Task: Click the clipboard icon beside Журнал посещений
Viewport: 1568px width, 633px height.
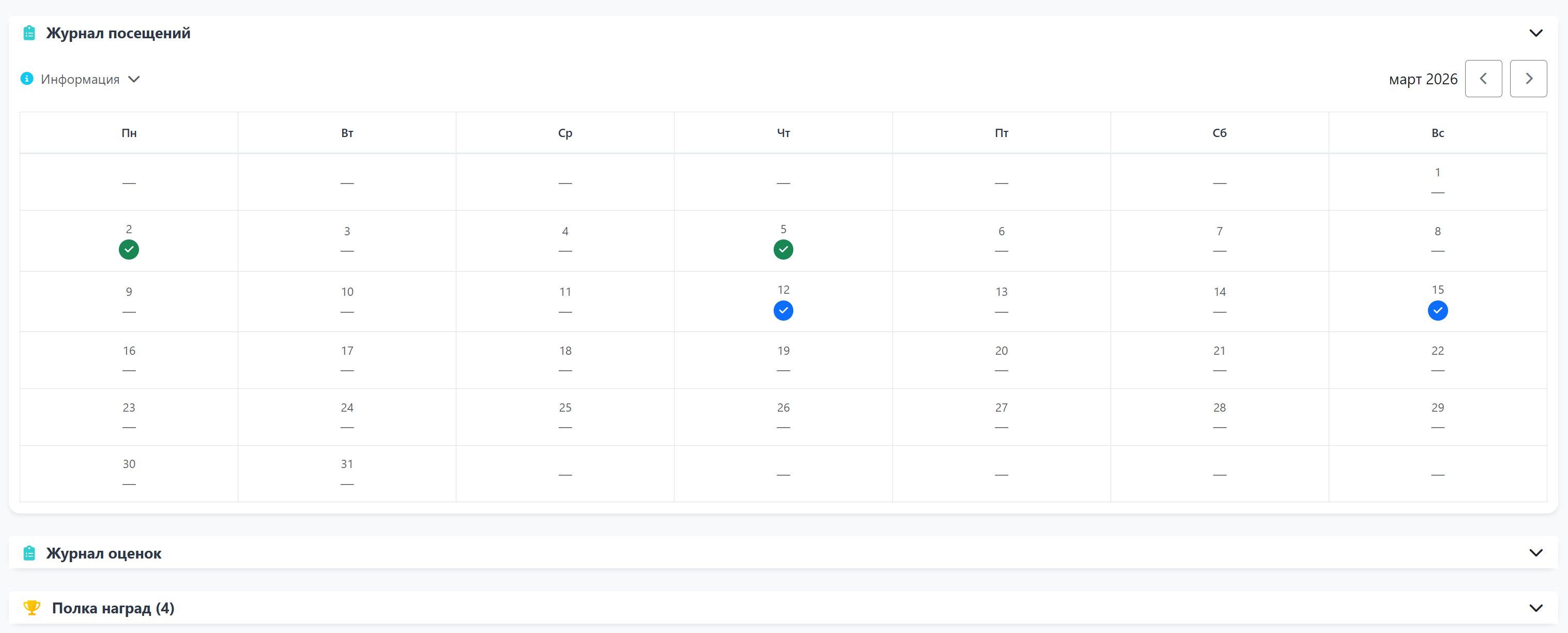Action: [28, 33]
